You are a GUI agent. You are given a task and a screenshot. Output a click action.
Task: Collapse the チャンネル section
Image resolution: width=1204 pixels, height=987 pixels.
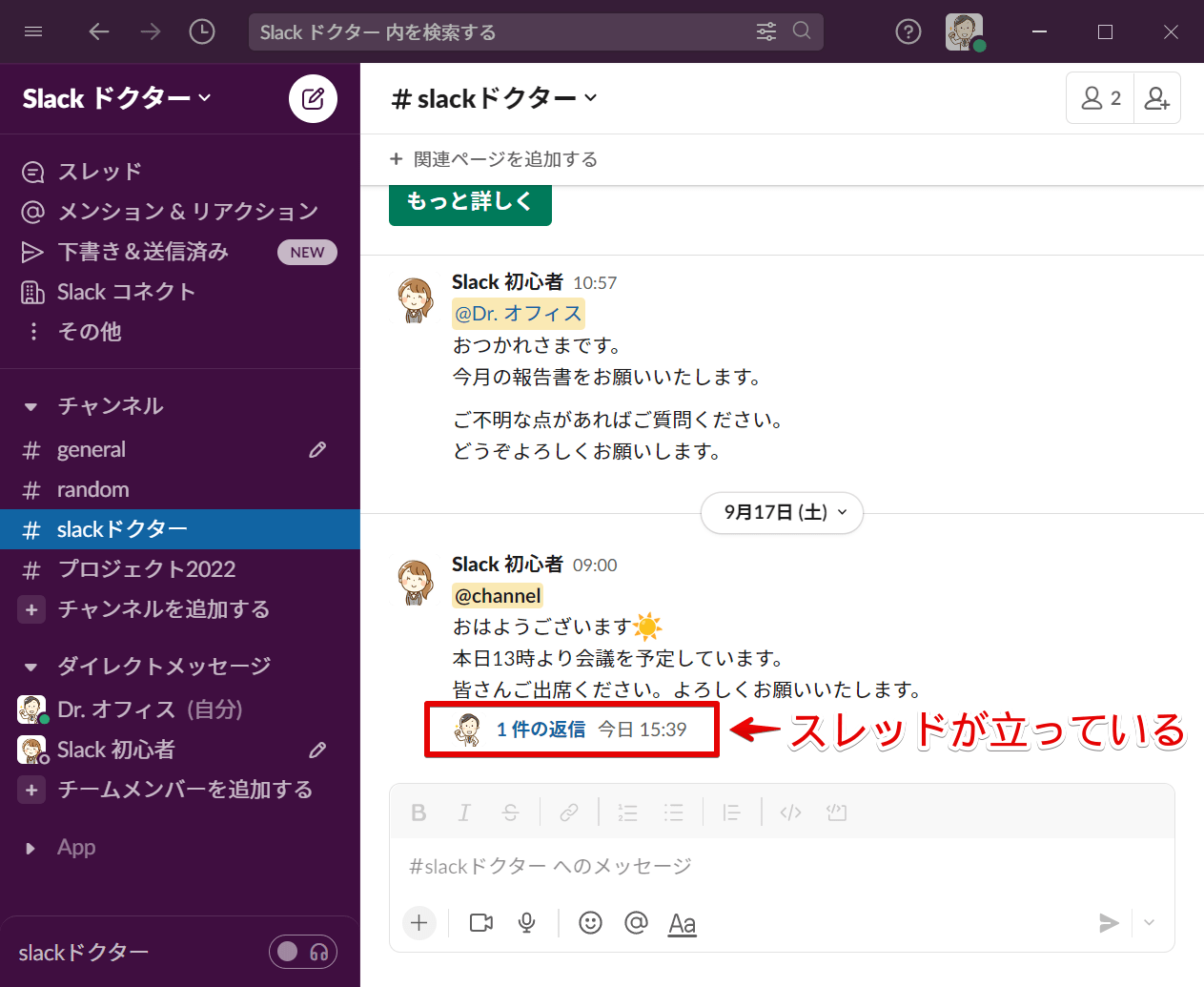(x=31, y=406)
